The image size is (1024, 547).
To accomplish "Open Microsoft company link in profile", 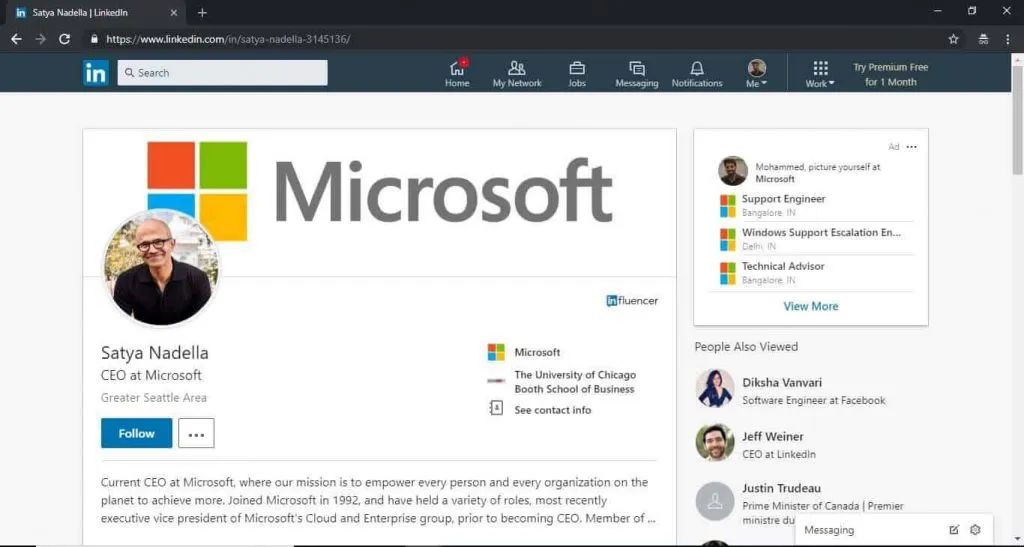I will (x=537, y=352).
